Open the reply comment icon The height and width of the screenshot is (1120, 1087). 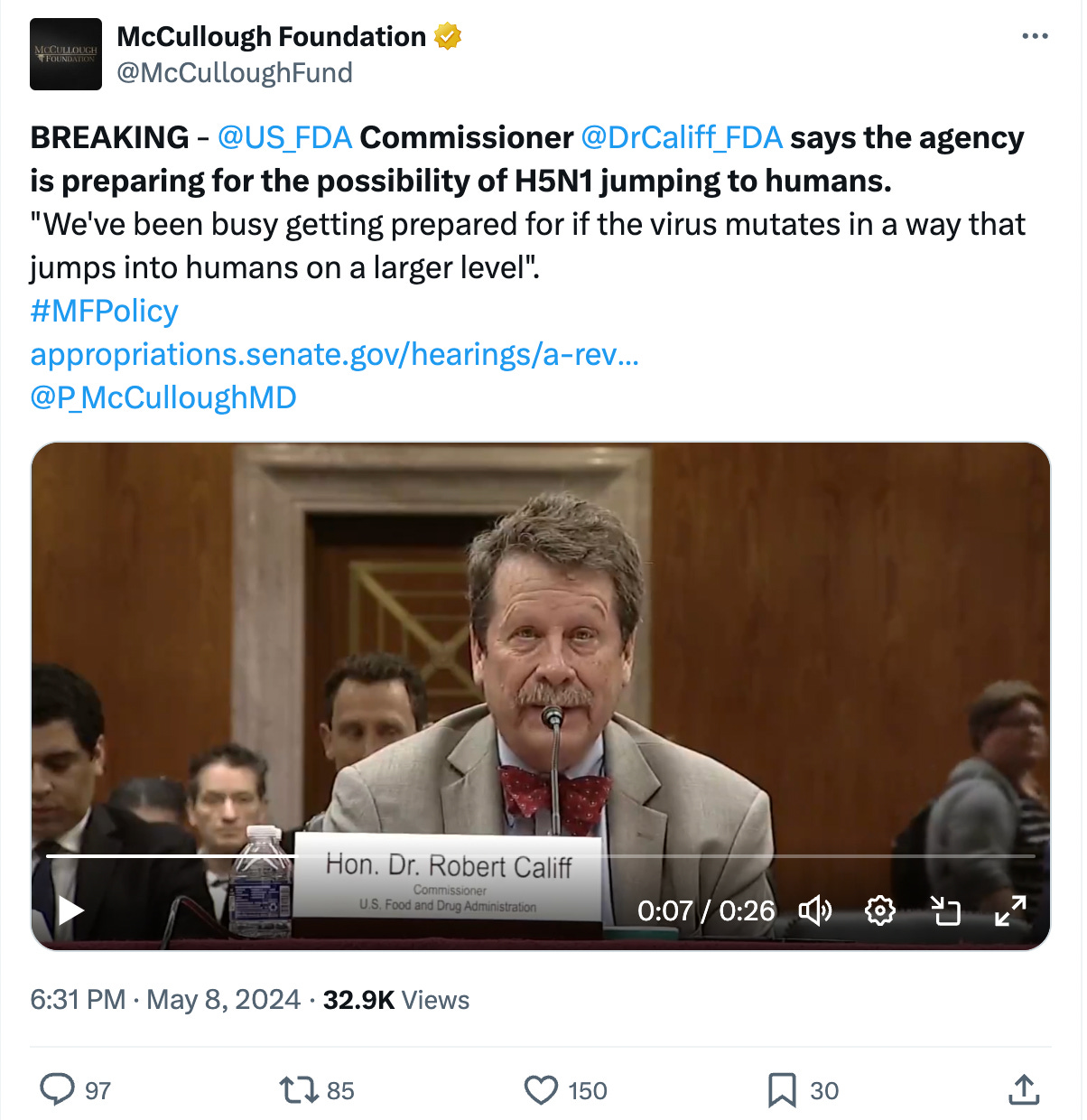pyautogui.click(x=58, y=1089)
